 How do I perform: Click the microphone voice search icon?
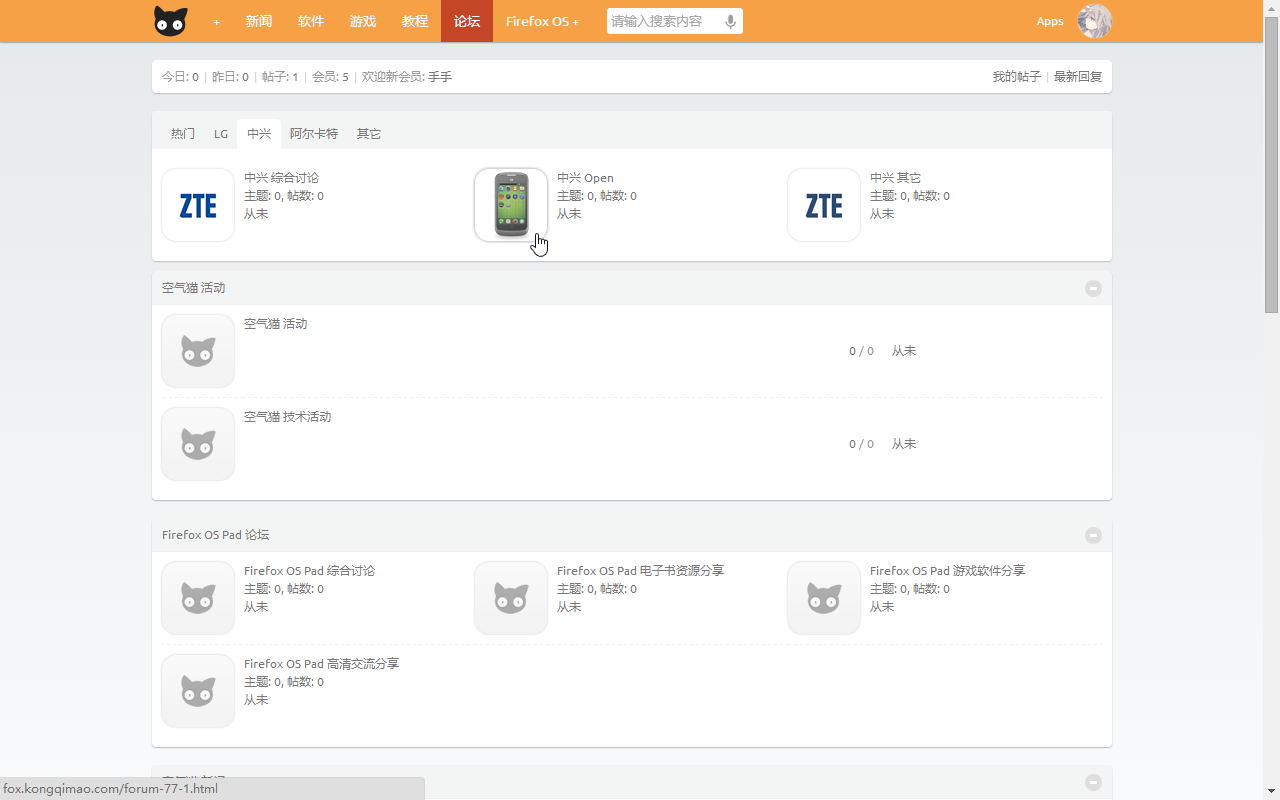tap(730, 21)
